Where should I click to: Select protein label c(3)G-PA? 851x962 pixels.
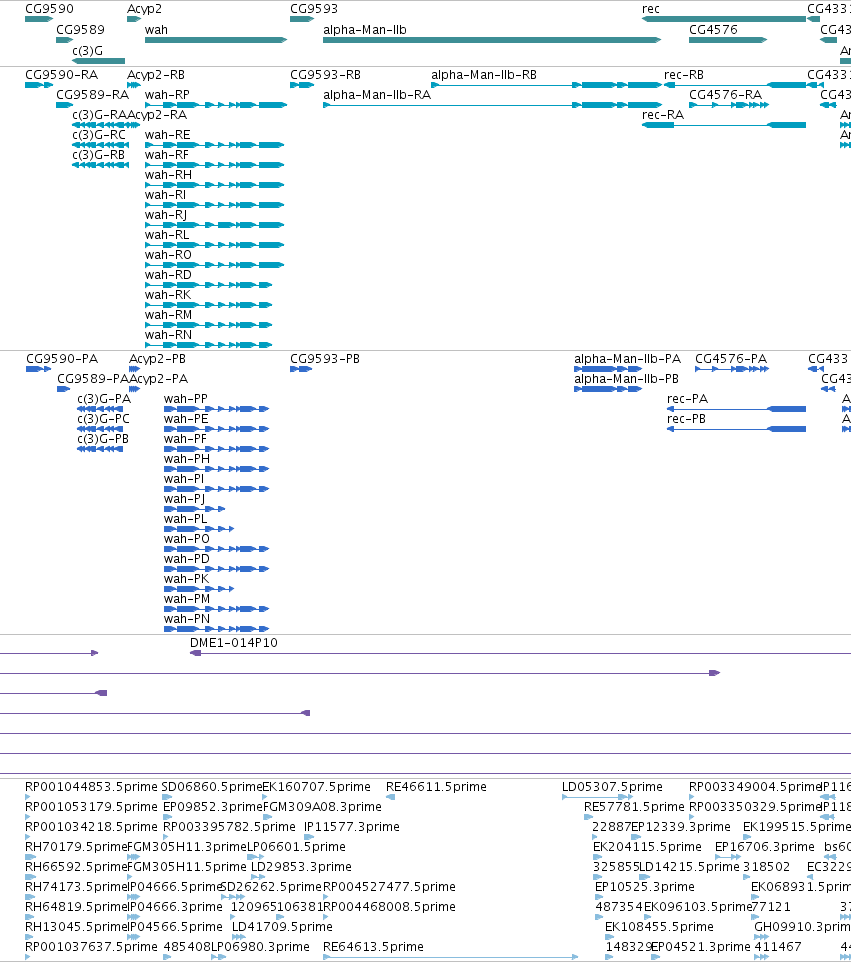coord(104,399)
